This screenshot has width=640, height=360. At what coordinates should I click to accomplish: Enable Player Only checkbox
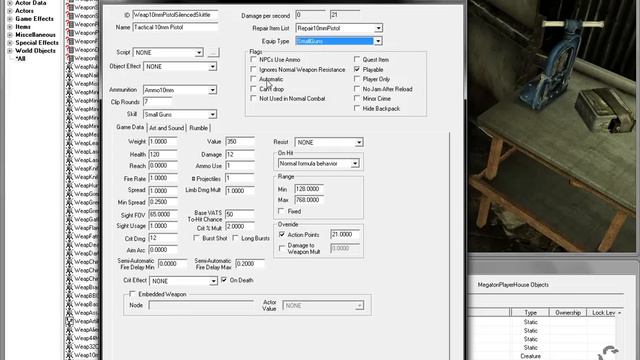coord(357,79)
